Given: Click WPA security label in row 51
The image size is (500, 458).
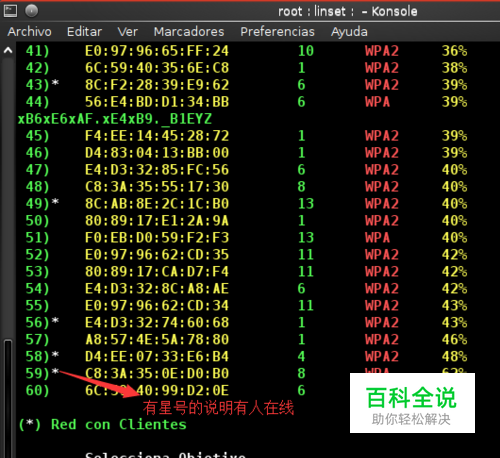Looking at the screenshot, I should (377, 238).
